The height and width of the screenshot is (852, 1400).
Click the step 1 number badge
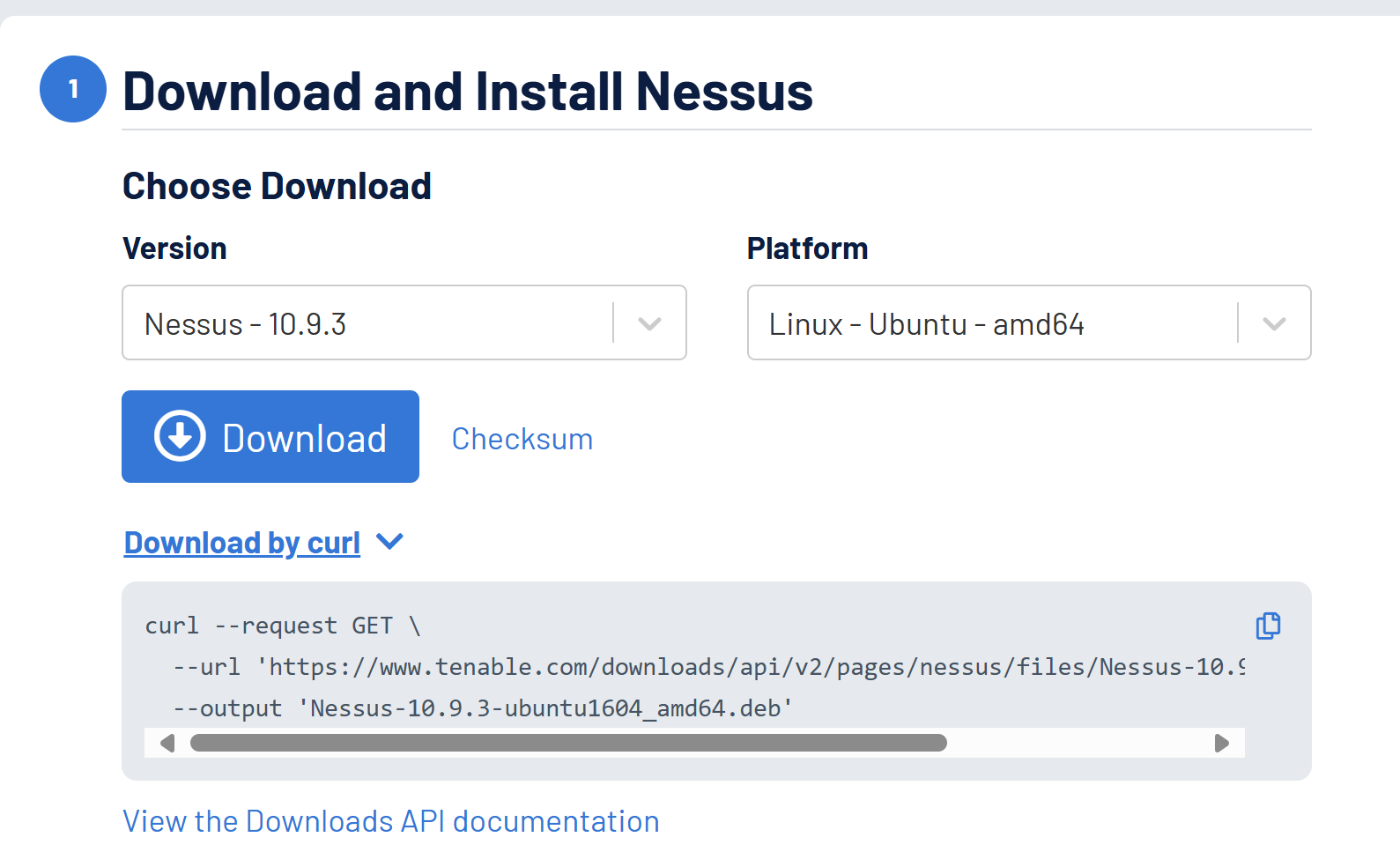(x=73, y=89)
